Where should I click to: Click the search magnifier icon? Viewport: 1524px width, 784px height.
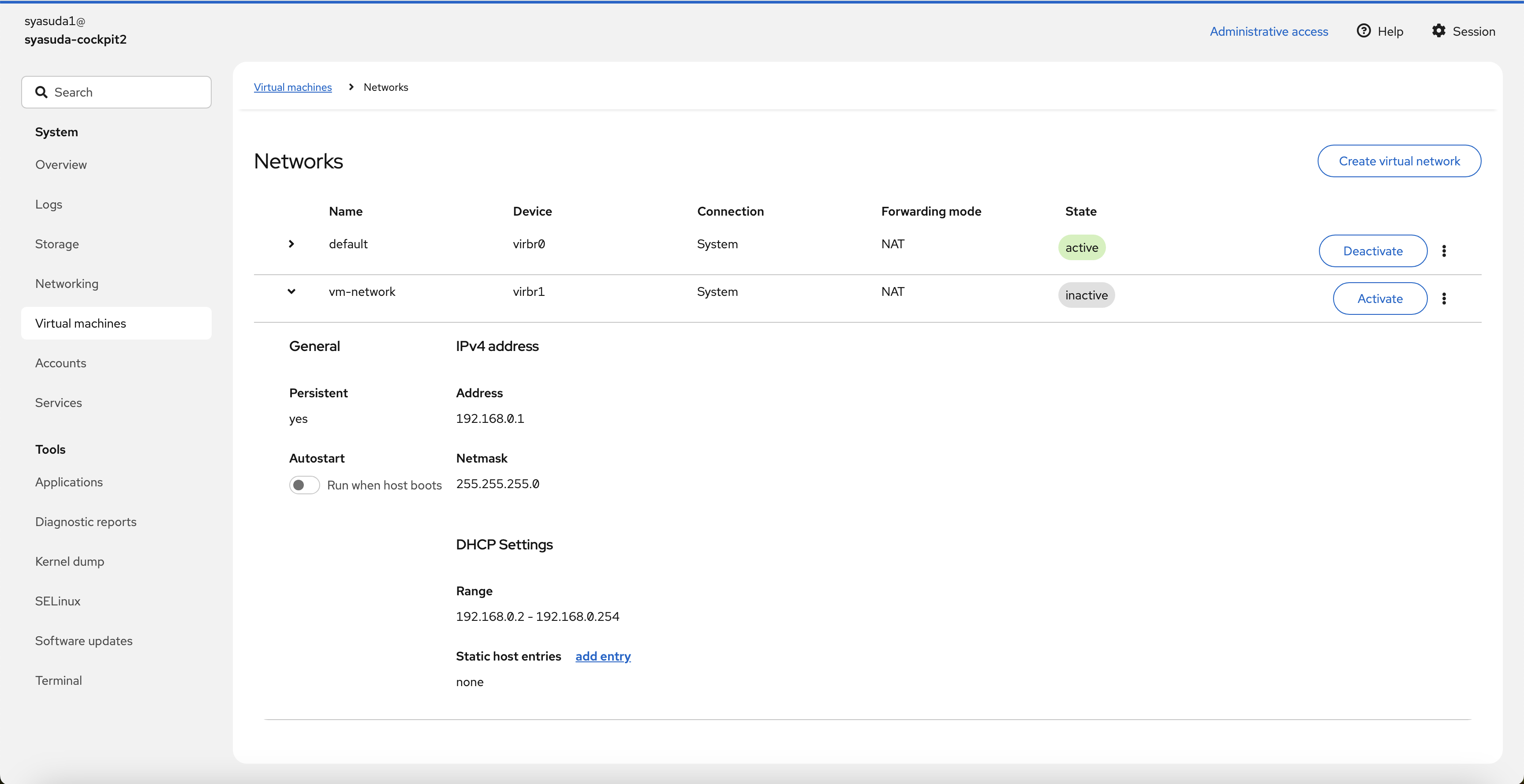pos(41,92)
